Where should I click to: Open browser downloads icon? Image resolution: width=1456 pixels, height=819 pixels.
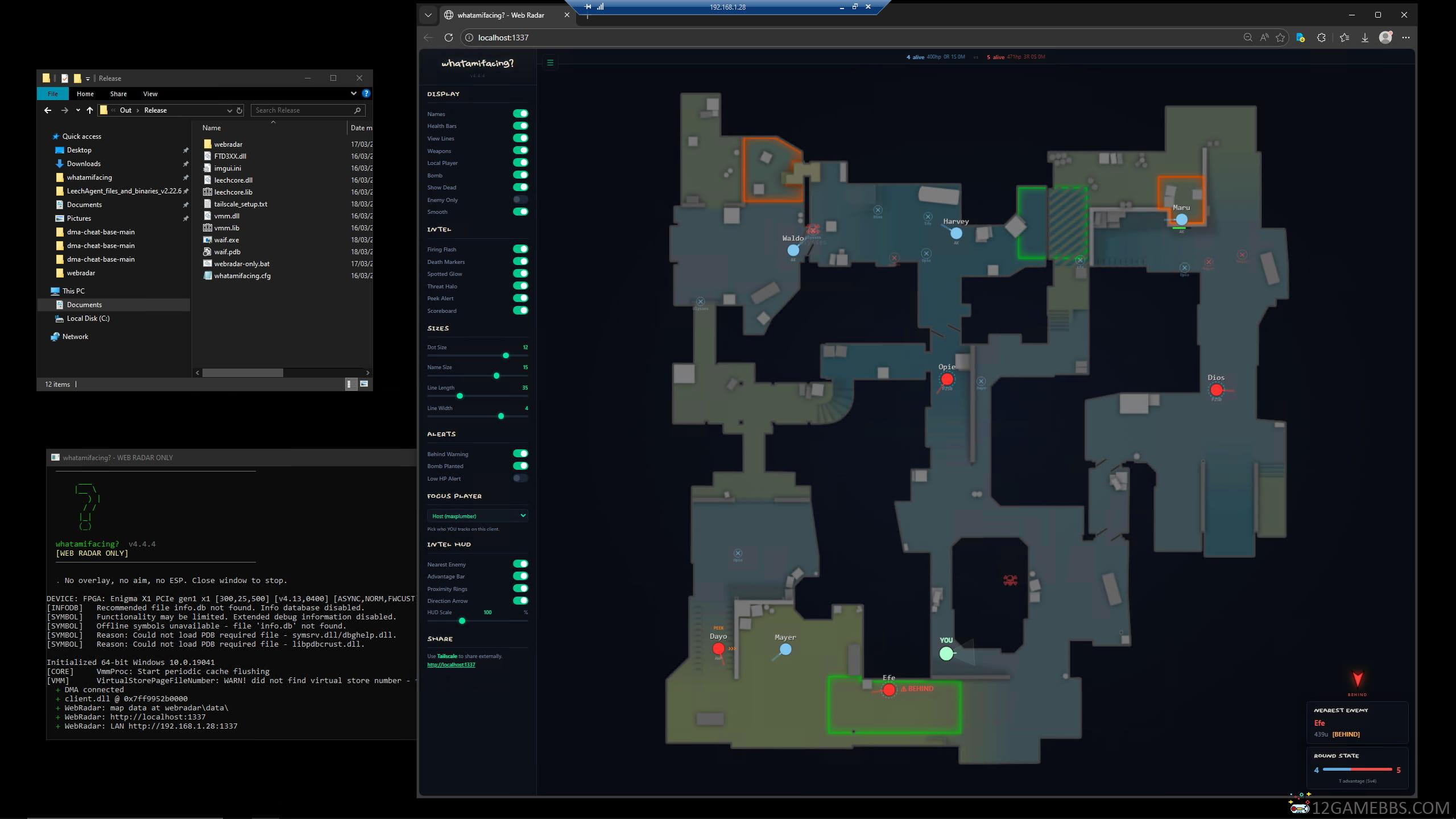(1364, 38)
